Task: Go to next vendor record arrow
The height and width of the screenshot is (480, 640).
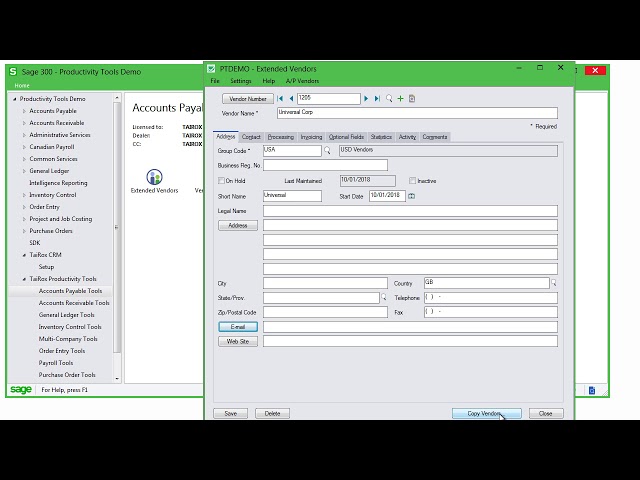Action: (x=366, y=98)
